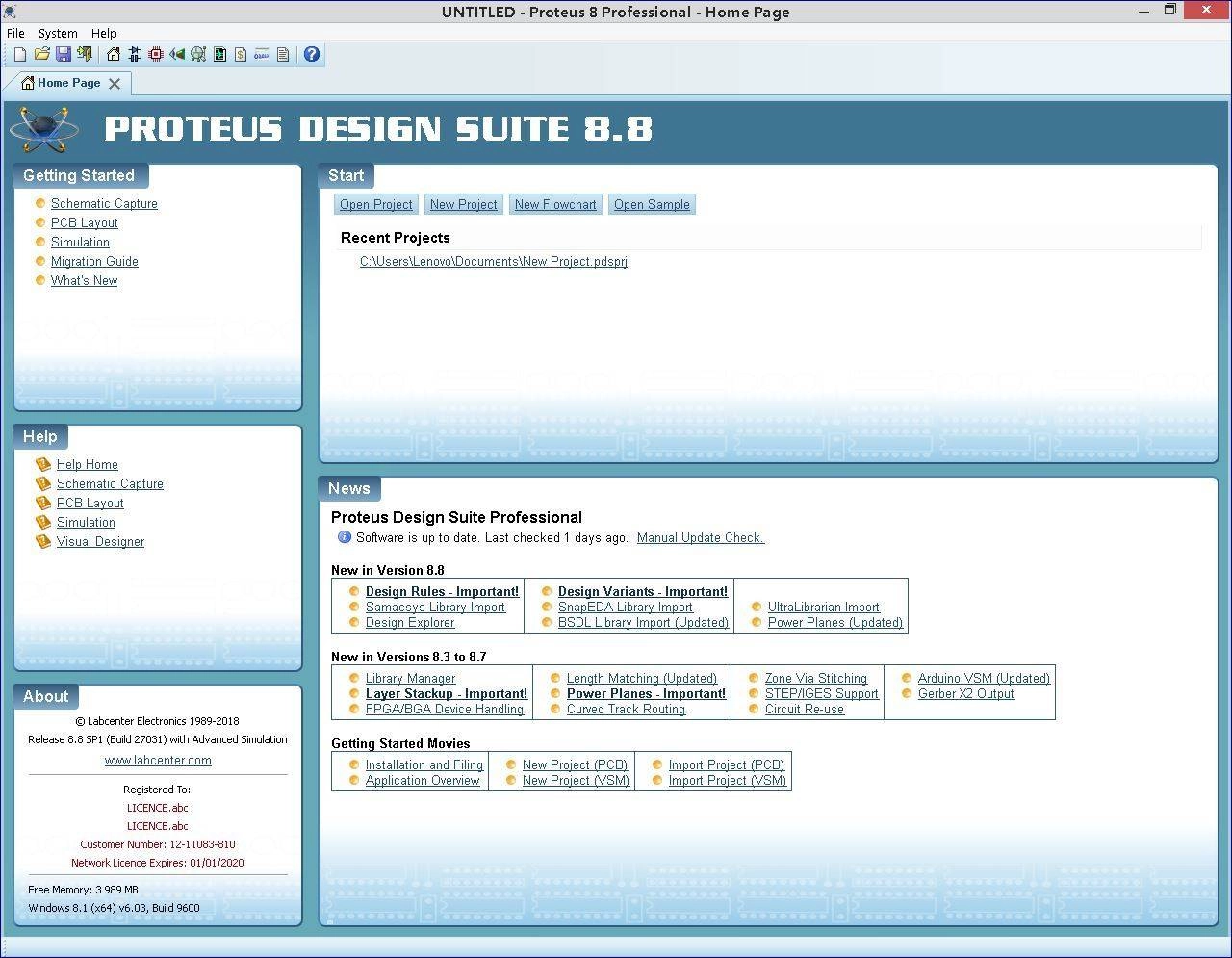Open Power Planes (Updated) link
Screen dimensions: 1232x958
coord(835,622)
